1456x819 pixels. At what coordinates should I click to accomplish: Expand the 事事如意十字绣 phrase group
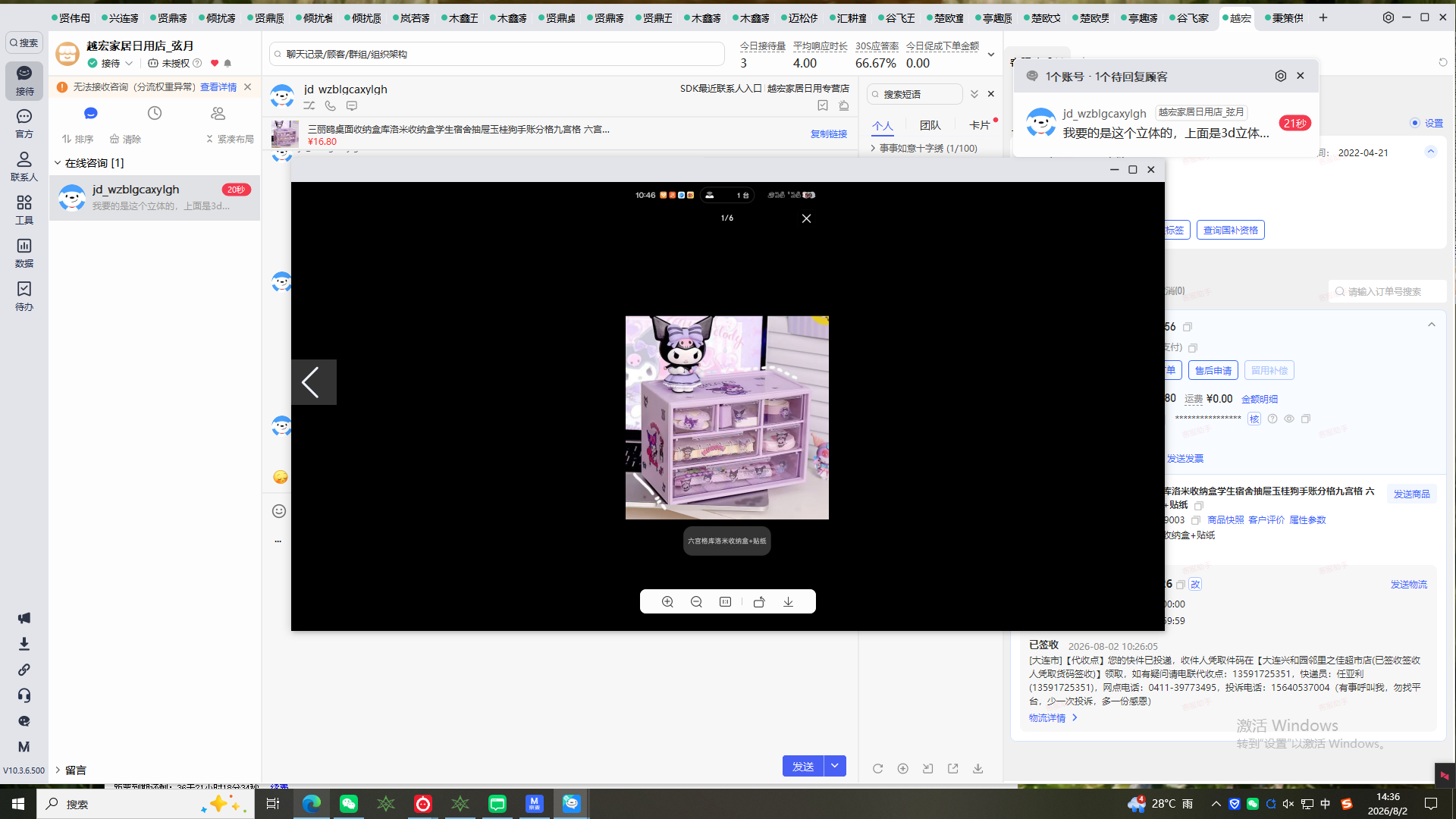[x=874, y=148]
